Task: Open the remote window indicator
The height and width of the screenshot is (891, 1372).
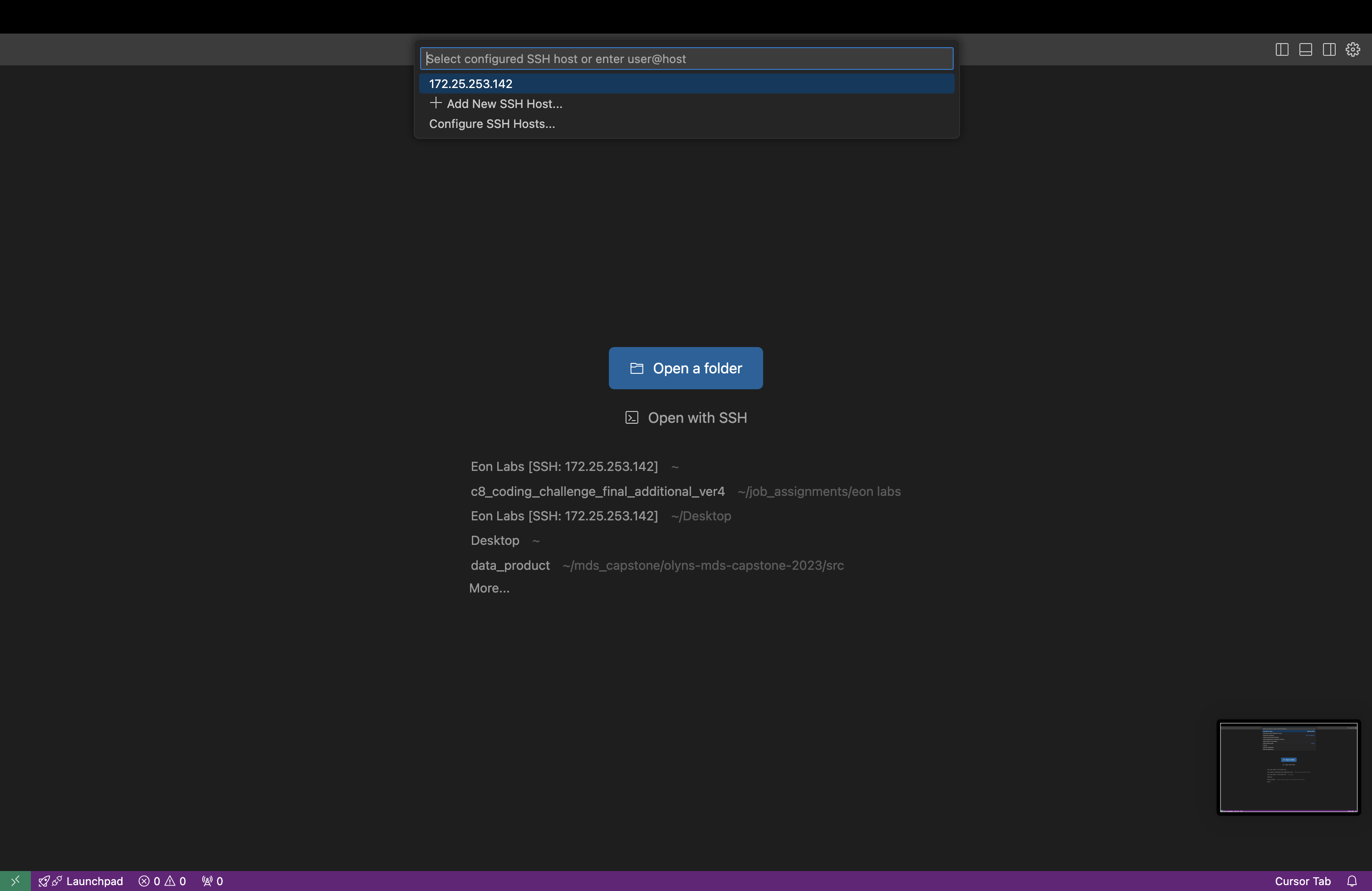Action: coord(15,881)
